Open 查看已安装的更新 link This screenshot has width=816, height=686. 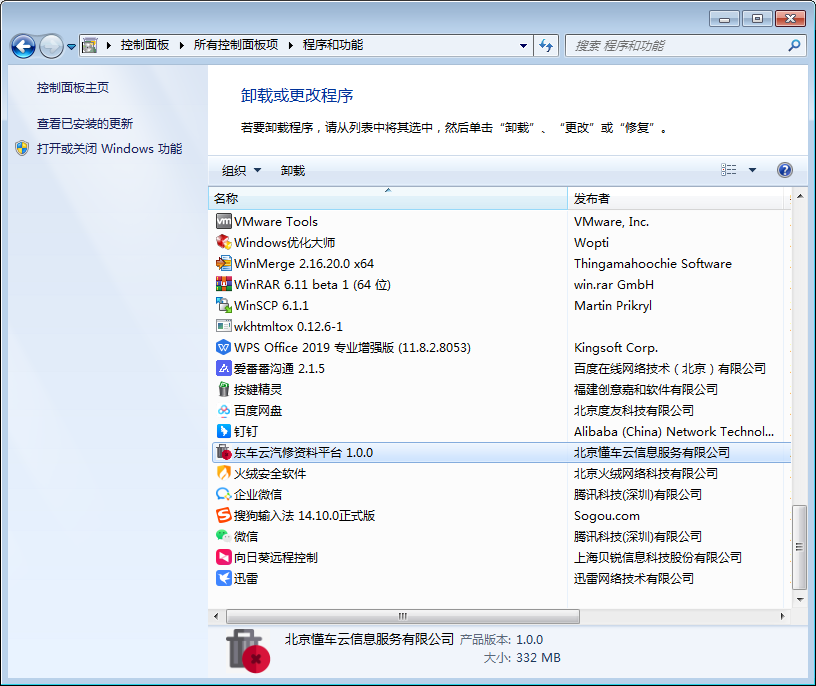[85, 123]
